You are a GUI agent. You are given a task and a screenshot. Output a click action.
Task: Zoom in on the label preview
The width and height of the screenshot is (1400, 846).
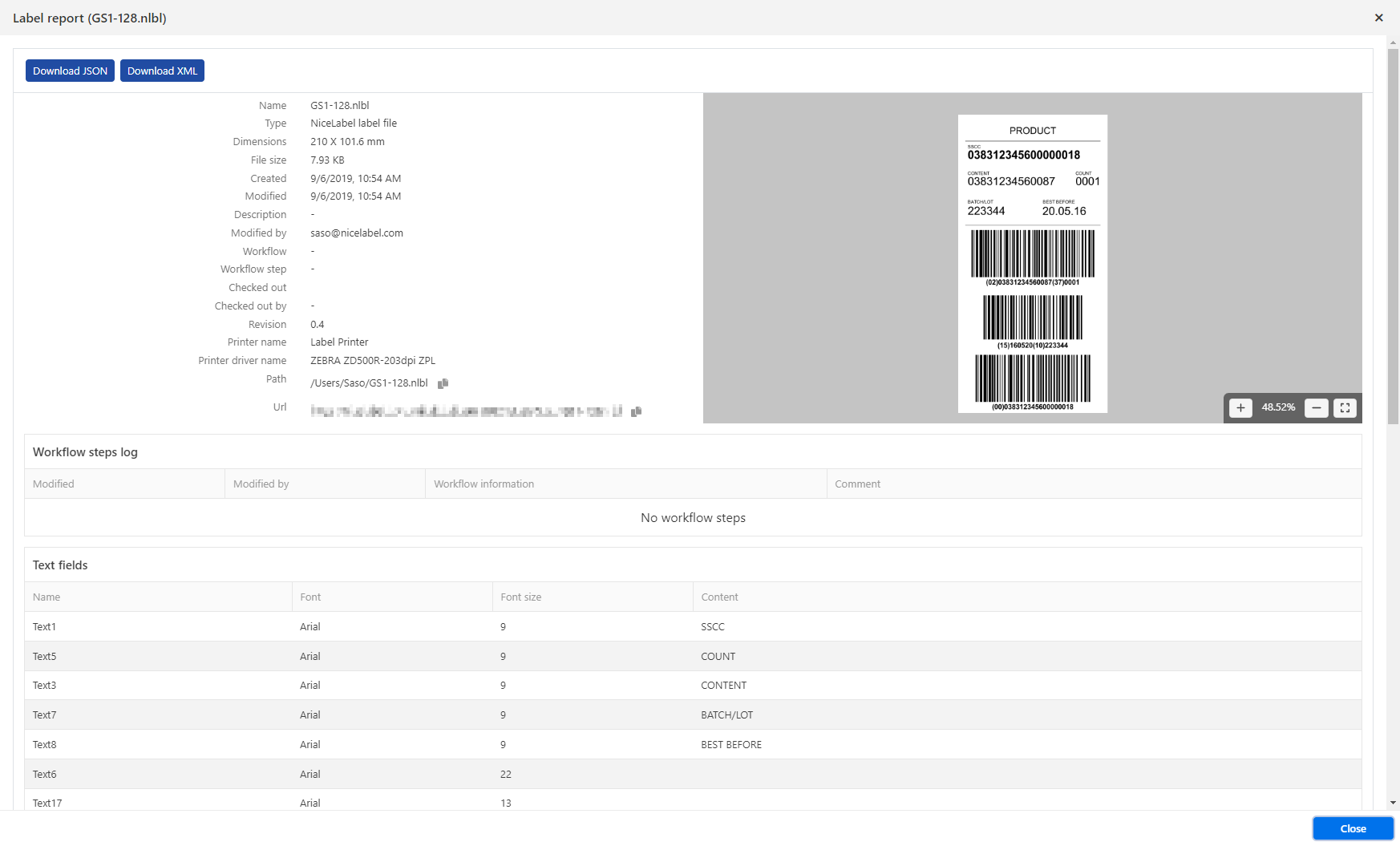pos(1240,407)
